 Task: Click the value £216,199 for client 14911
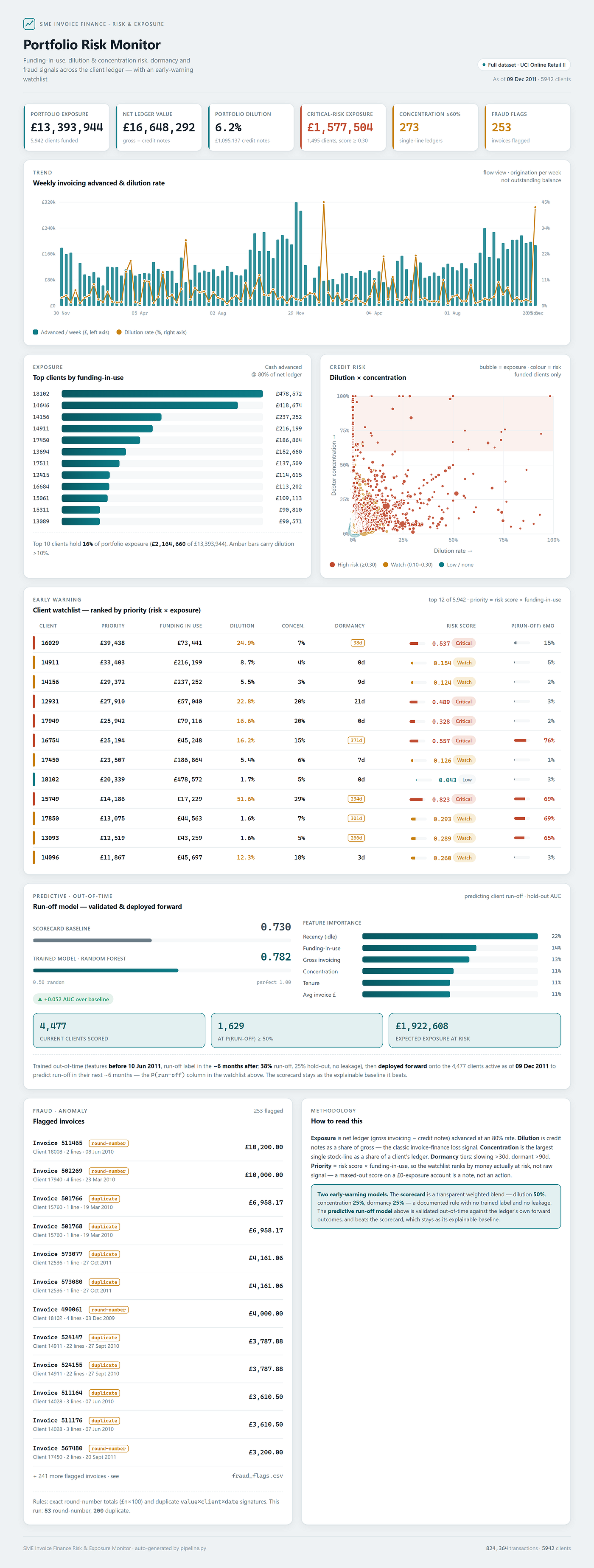289,429
